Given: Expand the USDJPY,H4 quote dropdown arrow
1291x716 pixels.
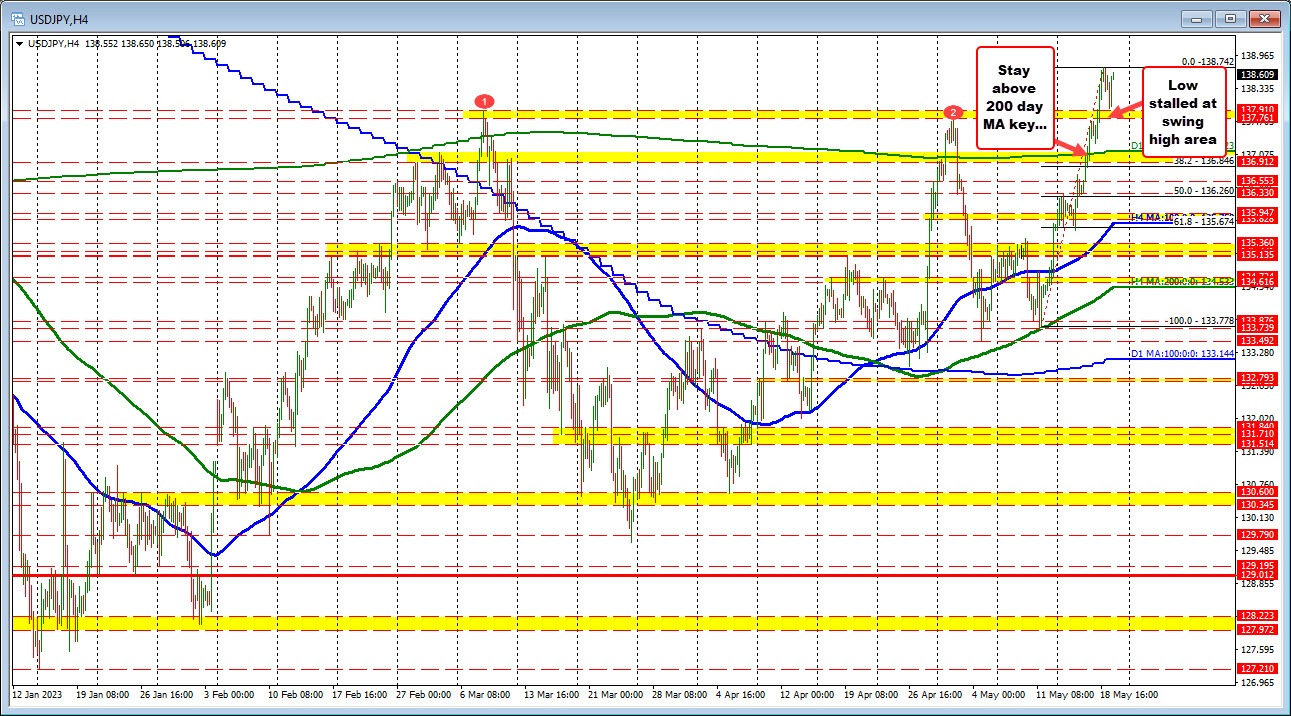Looking at the screenshot, I should point(21,43).
